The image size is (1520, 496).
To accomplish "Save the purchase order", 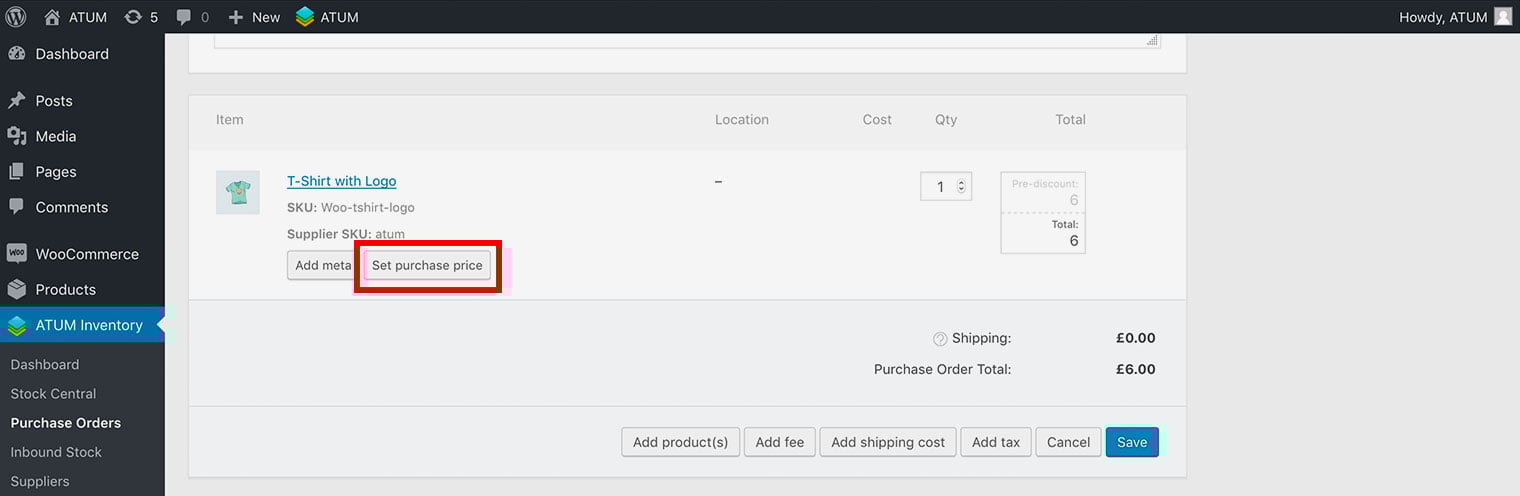I will point(1131,442).
